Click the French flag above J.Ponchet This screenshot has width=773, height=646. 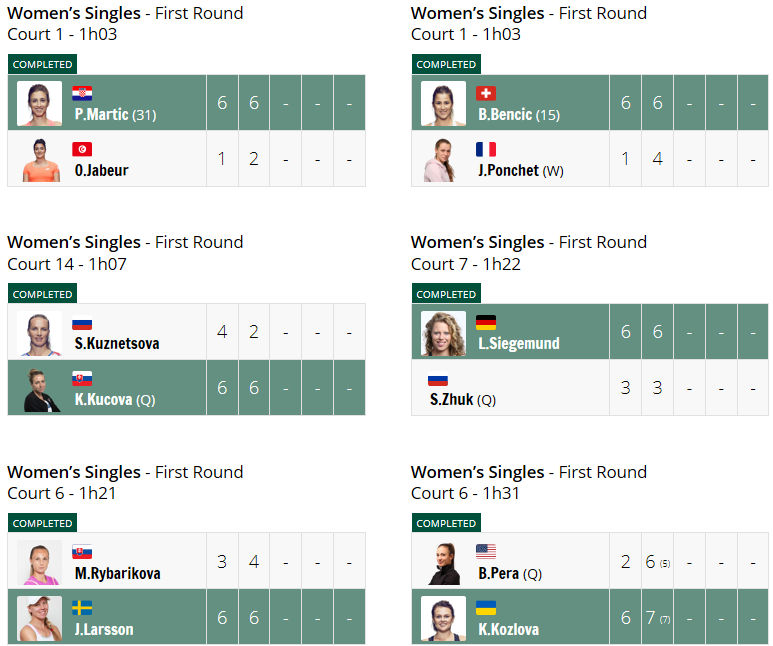coord(486,149)
